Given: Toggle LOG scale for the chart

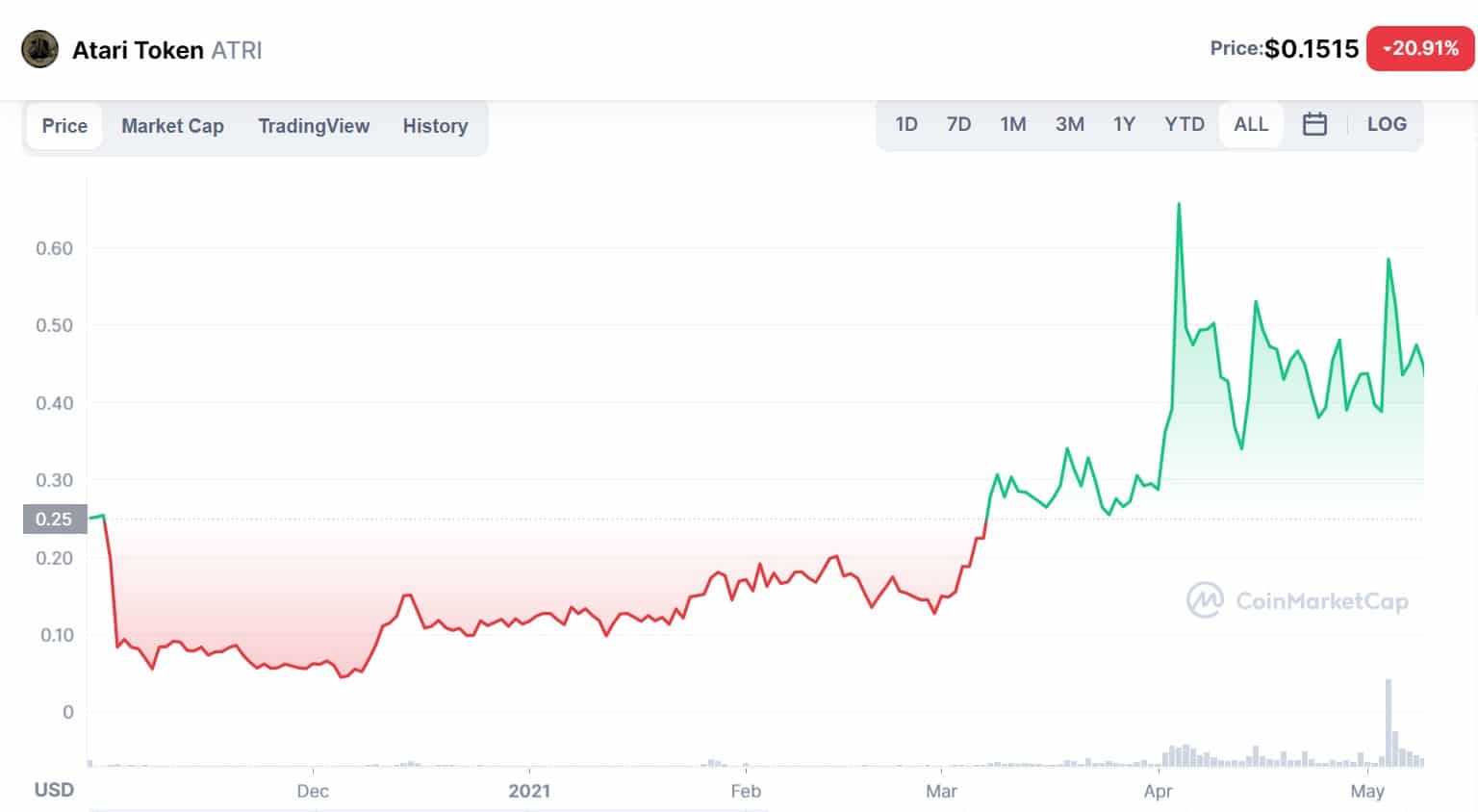Looking at the screenshot, I should pos(1386,124).
